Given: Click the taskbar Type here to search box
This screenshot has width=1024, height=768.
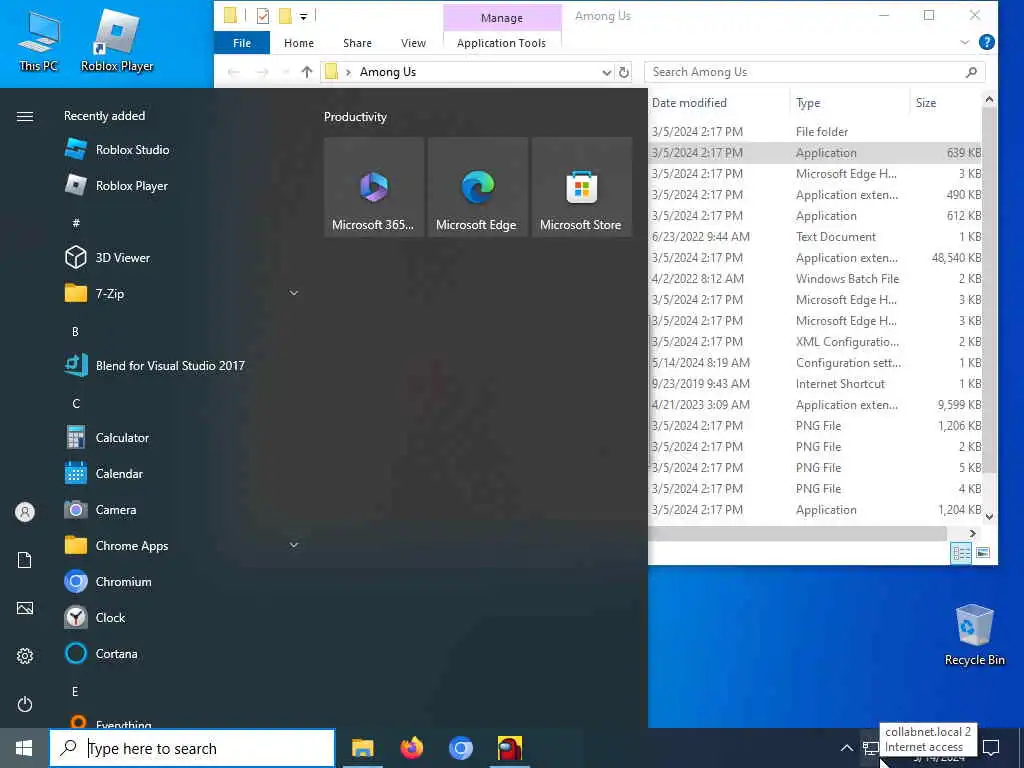Looking at the screenshot, I should point(192,748).
